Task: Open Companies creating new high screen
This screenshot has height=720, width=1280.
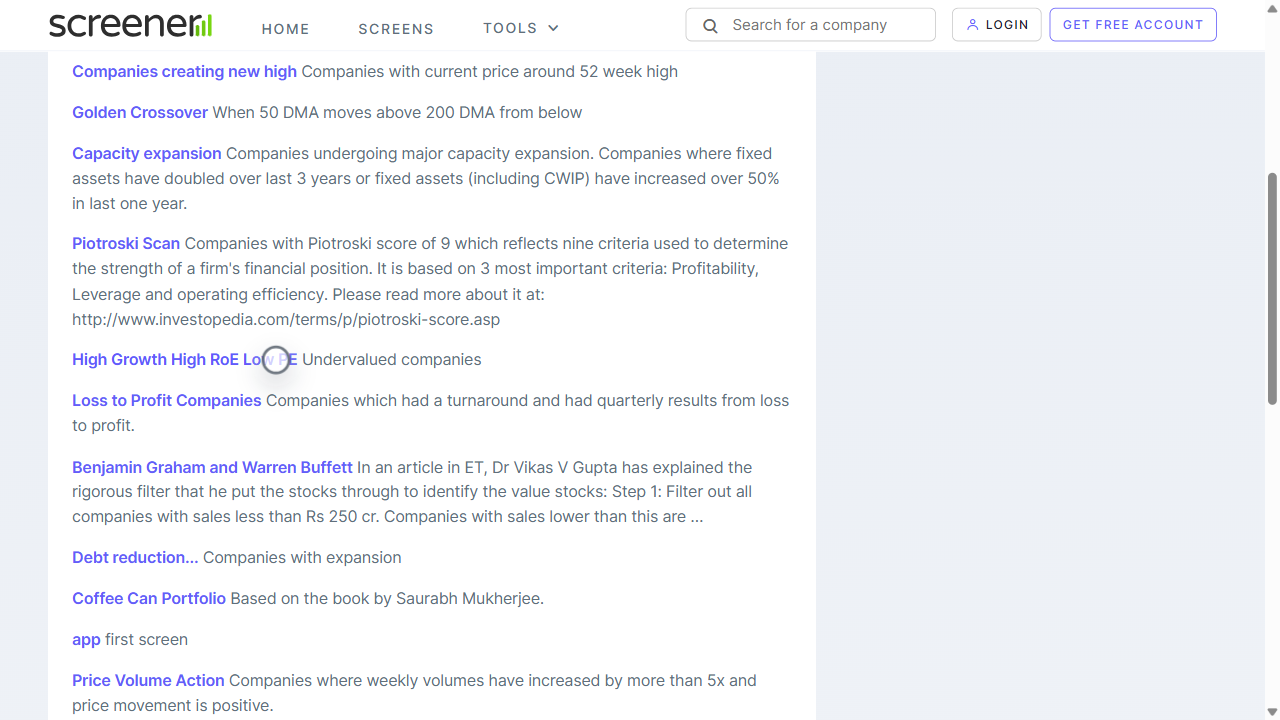Action: [184, 71]
